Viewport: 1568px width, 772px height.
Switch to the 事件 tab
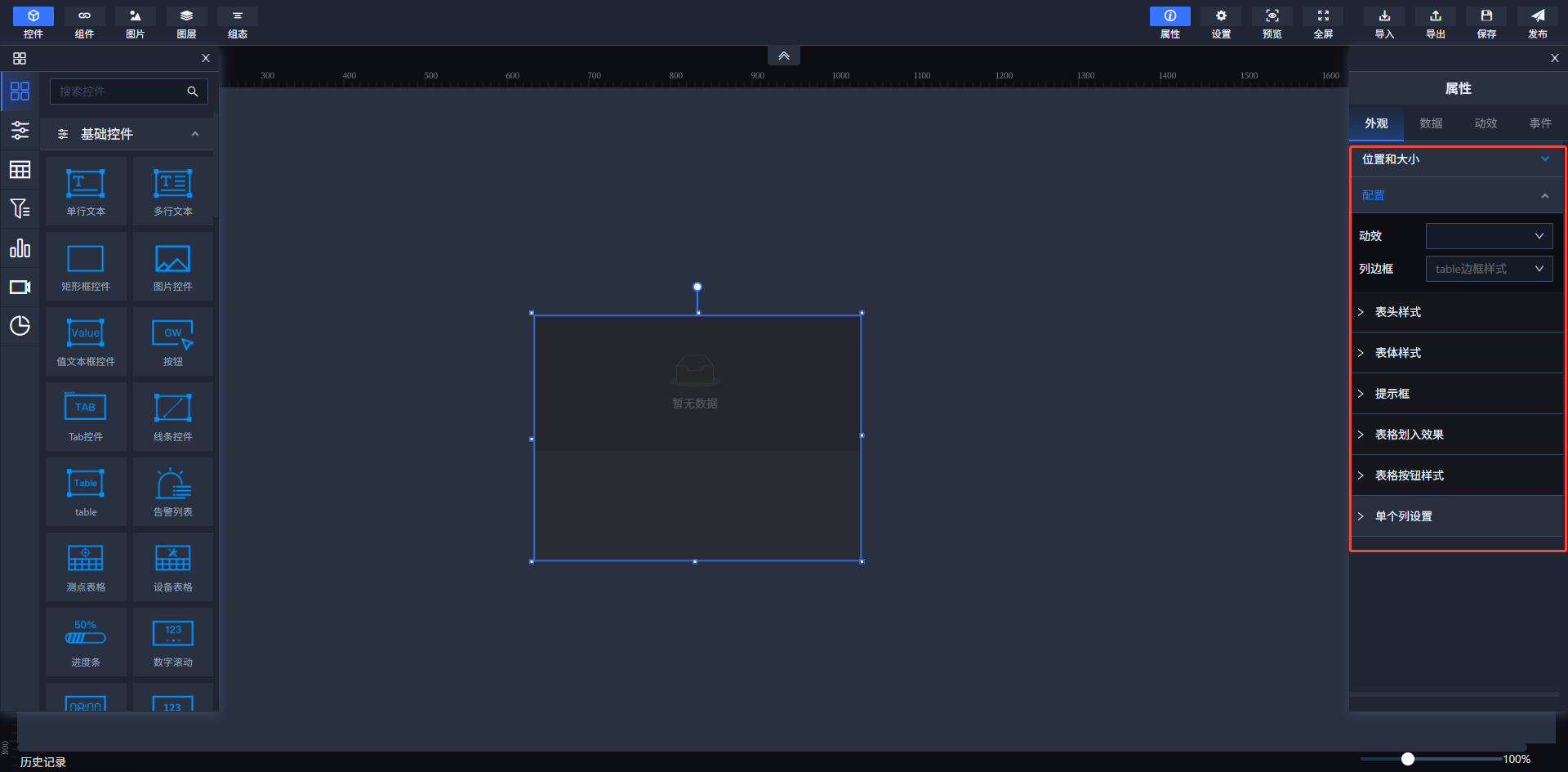[1540, 123]
